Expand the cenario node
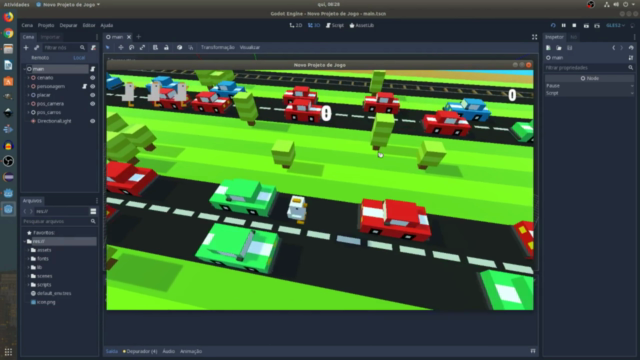The image size is (640, 360). click(28, 78)
